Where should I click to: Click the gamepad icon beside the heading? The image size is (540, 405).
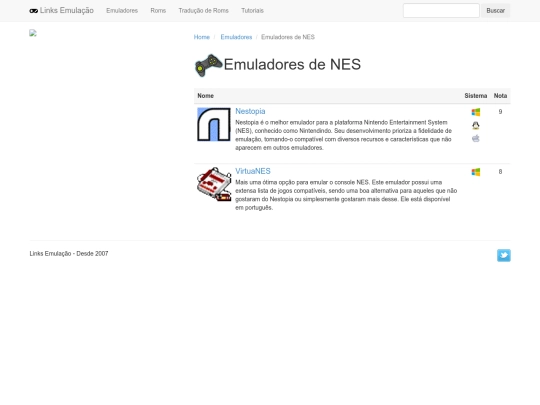click(209, 65)
